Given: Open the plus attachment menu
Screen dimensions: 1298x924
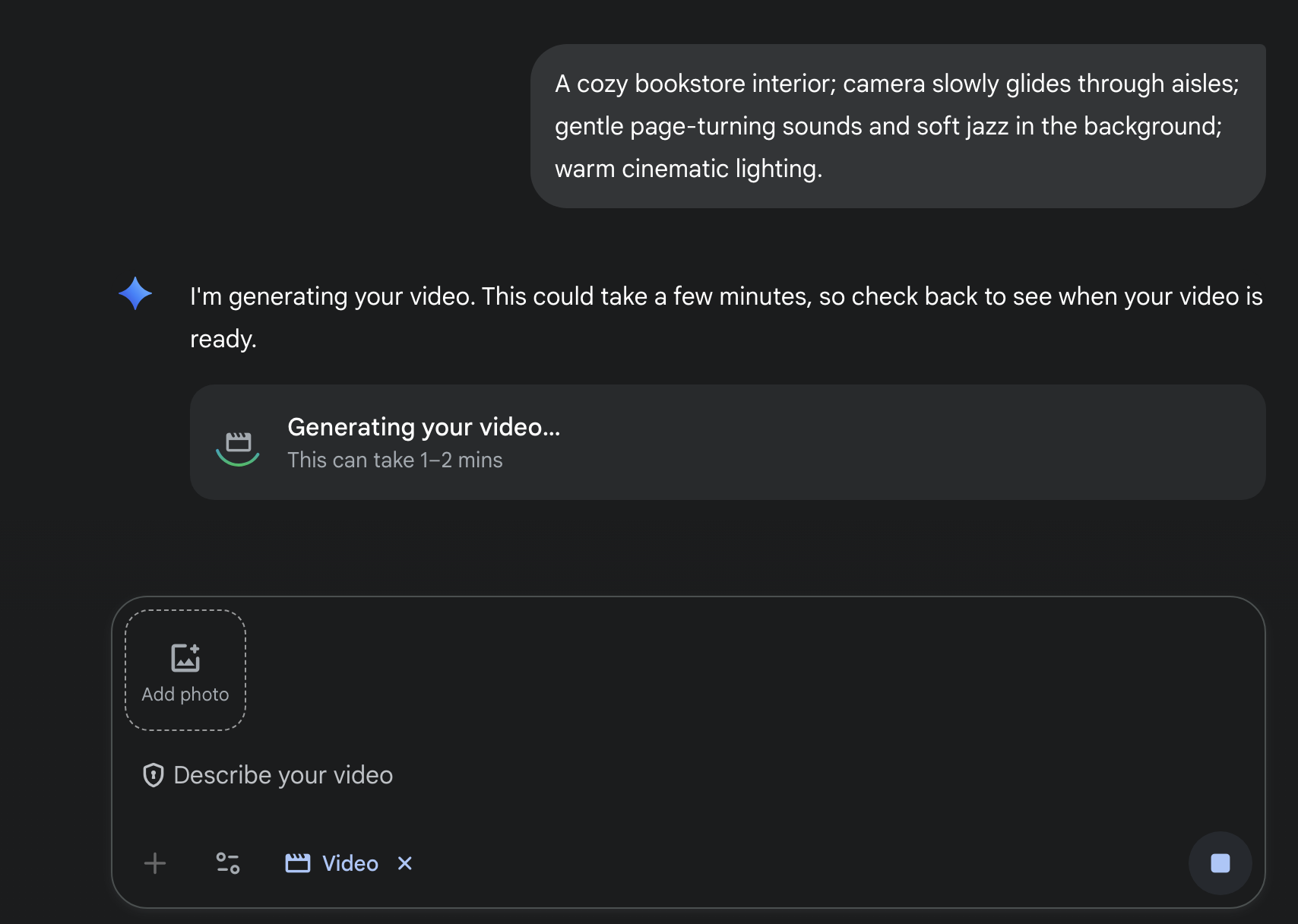Looking at the screenshot, I should (155, 863).
